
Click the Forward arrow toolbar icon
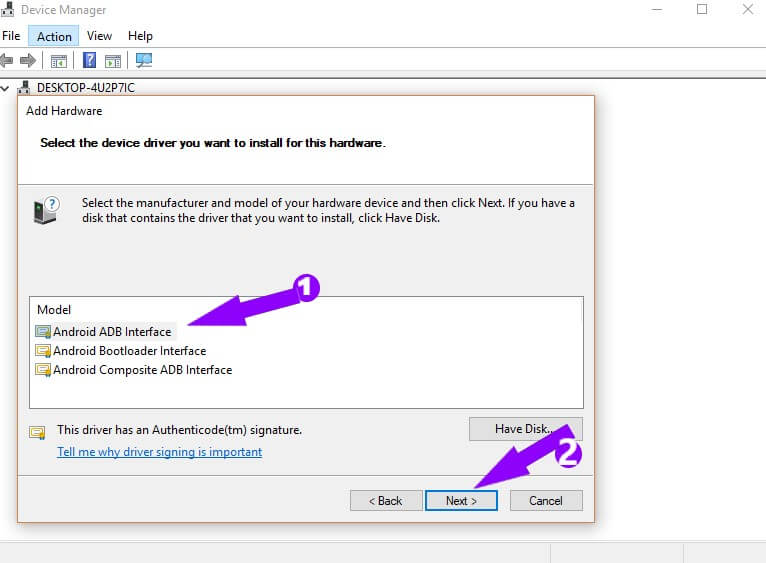pyautogui.click(x=28, y=61)
